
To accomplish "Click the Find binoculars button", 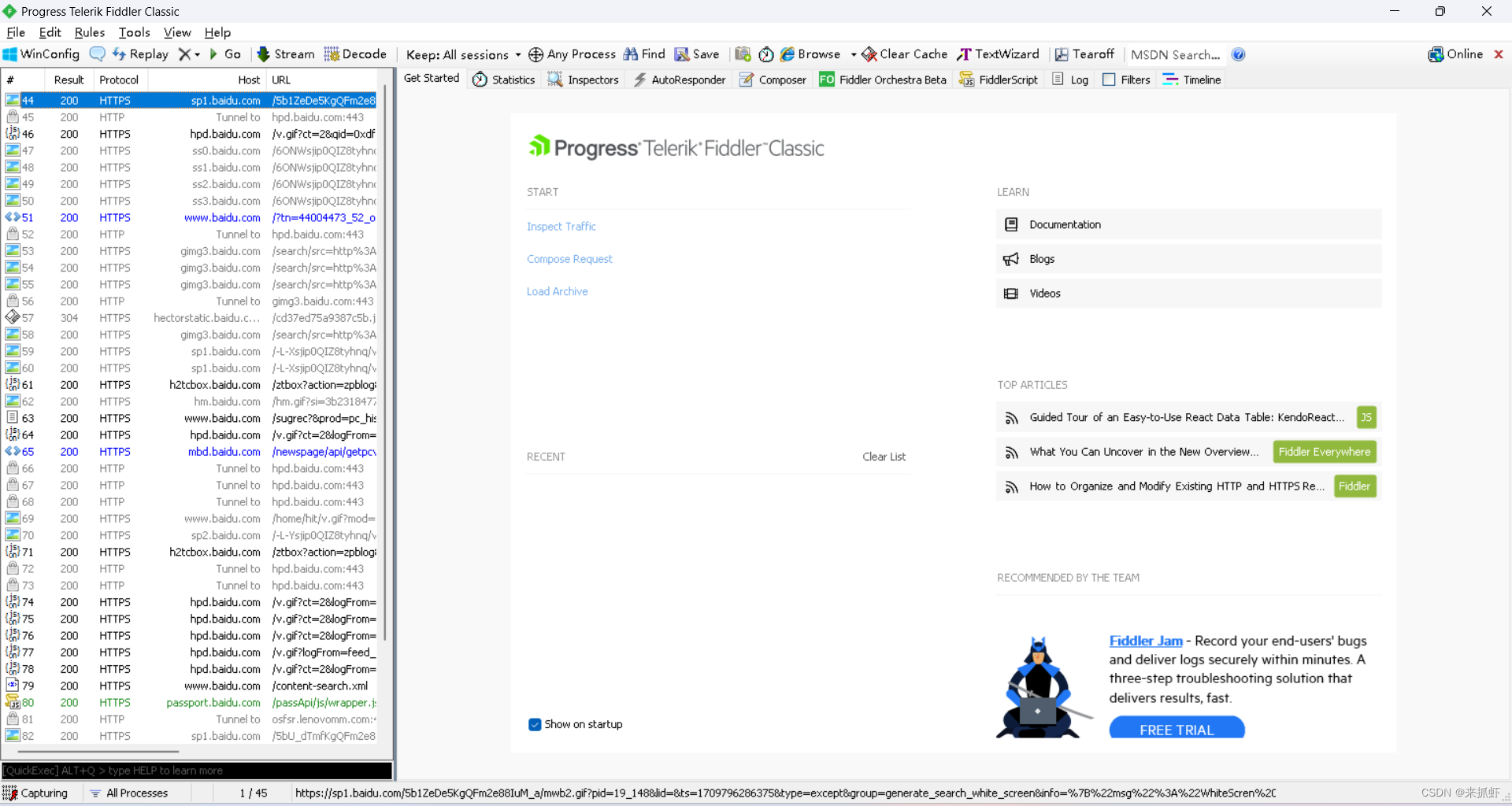I will point(644,54).
